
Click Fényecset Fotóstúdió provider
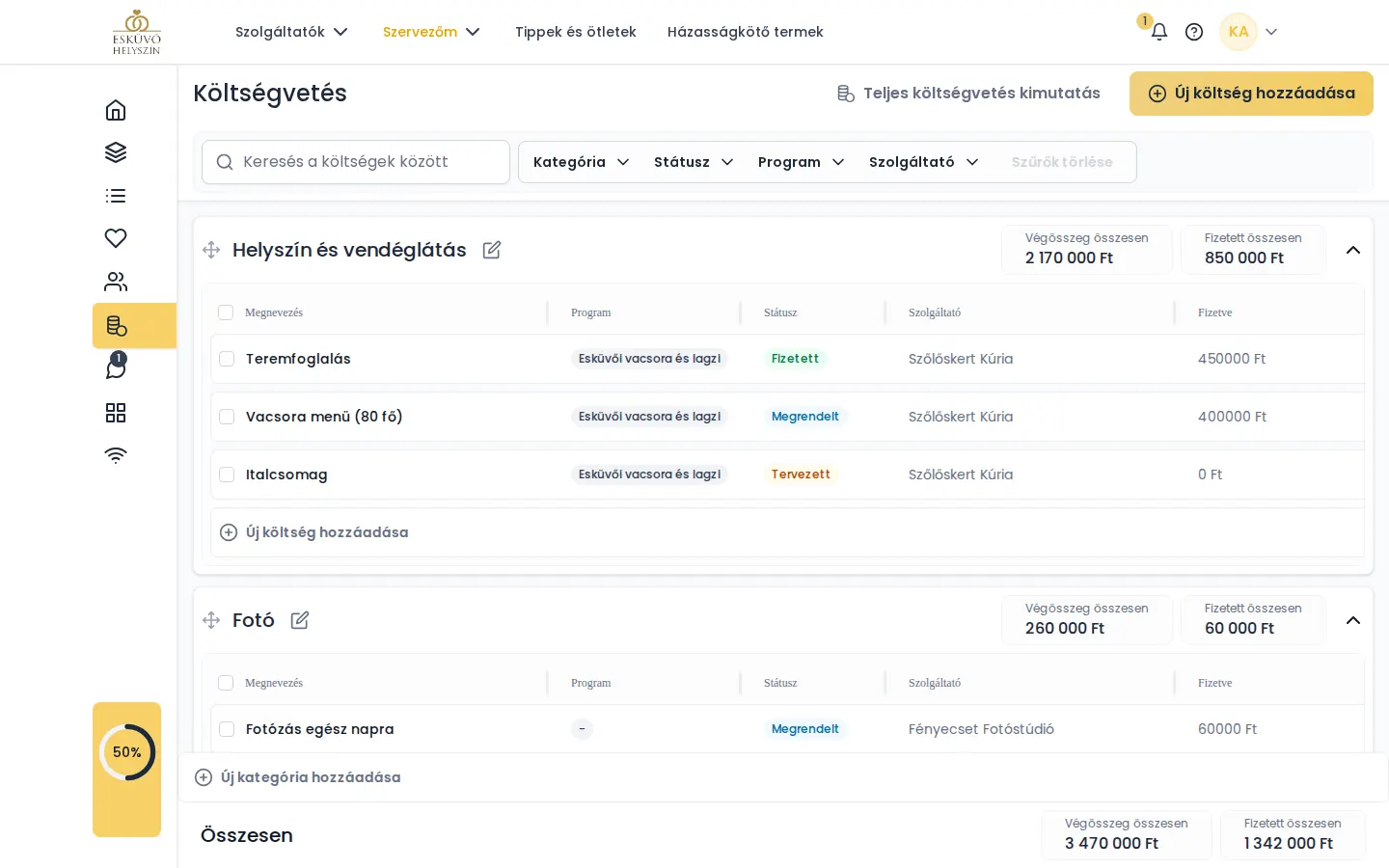(981, 729)
